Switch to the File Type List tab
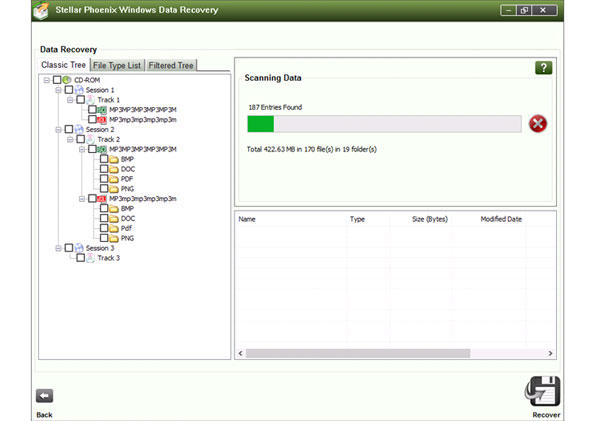Screen dimensions: 590x421 click(117, 65)
